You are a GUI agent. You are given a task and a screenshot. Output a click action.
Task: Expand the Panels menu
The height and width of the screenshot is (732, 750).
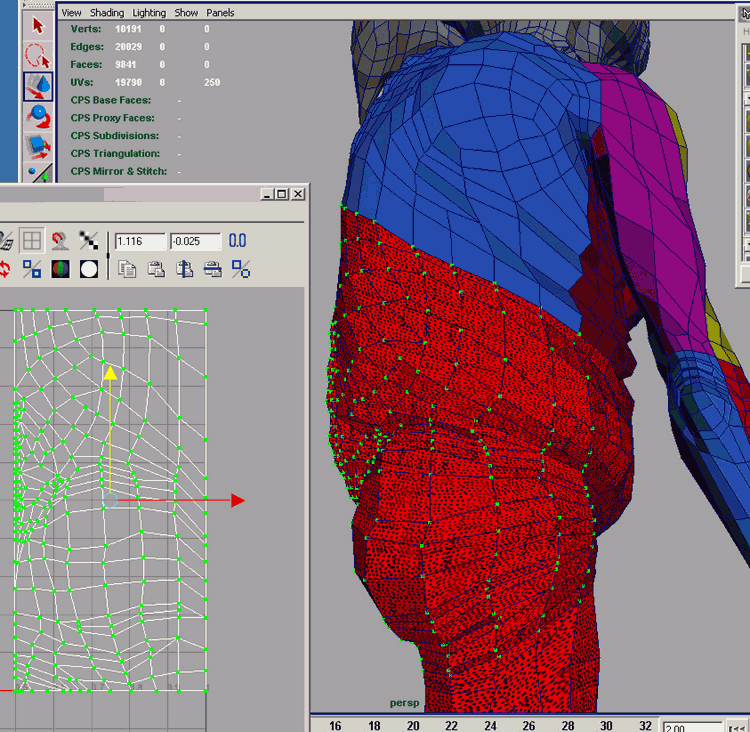pos(220,13)
